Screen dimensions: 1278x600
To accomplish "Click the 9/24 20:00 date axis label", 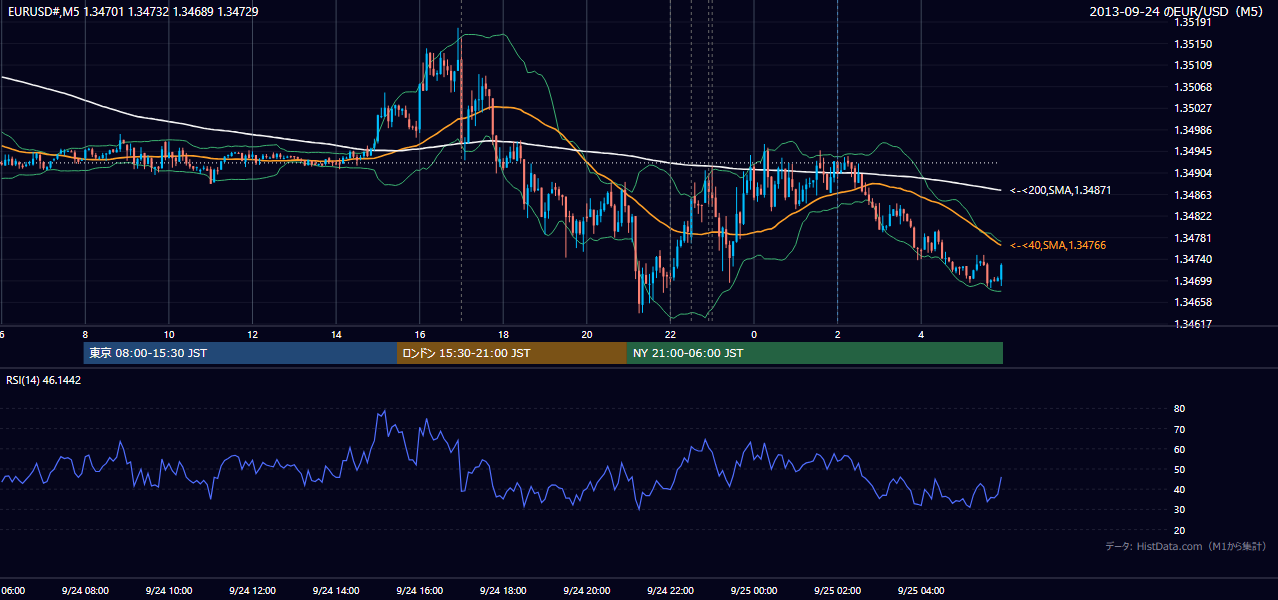I will [586, 591].
